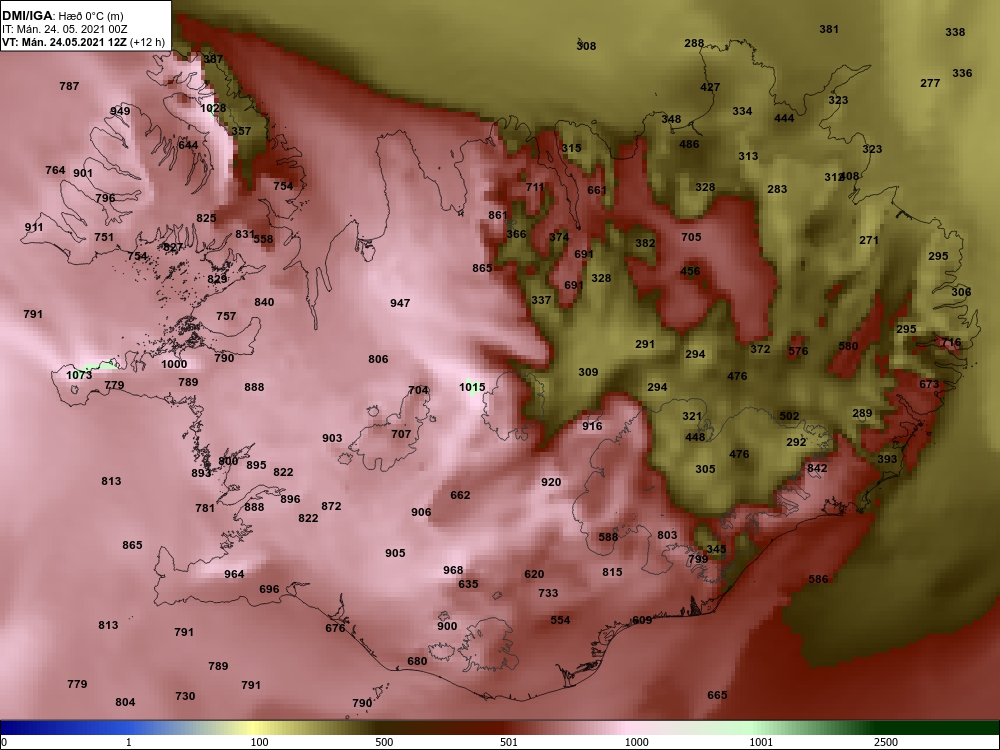
Task: Click the 705 value on the map
Action: [x=691, y=237]
